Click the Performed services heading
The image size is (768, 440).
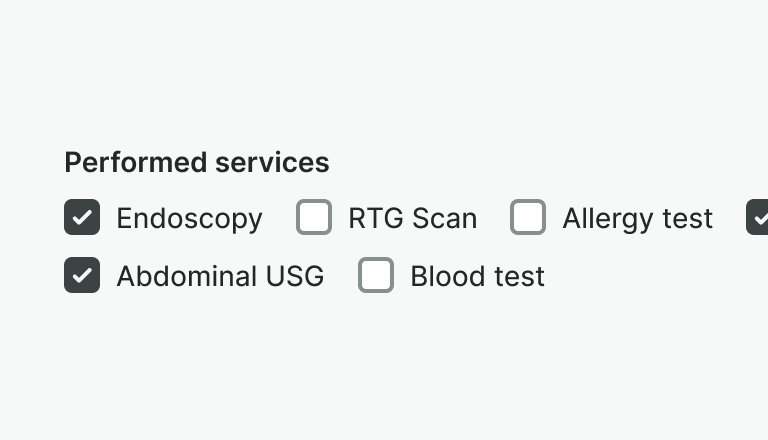coord(196,162)
